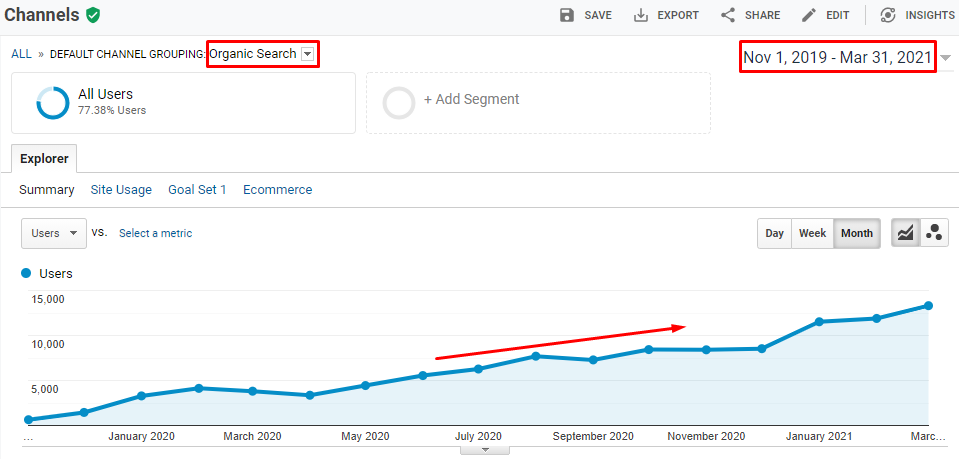Click the EDIT pencil icon
959x459 pixels.
[809, 15]
